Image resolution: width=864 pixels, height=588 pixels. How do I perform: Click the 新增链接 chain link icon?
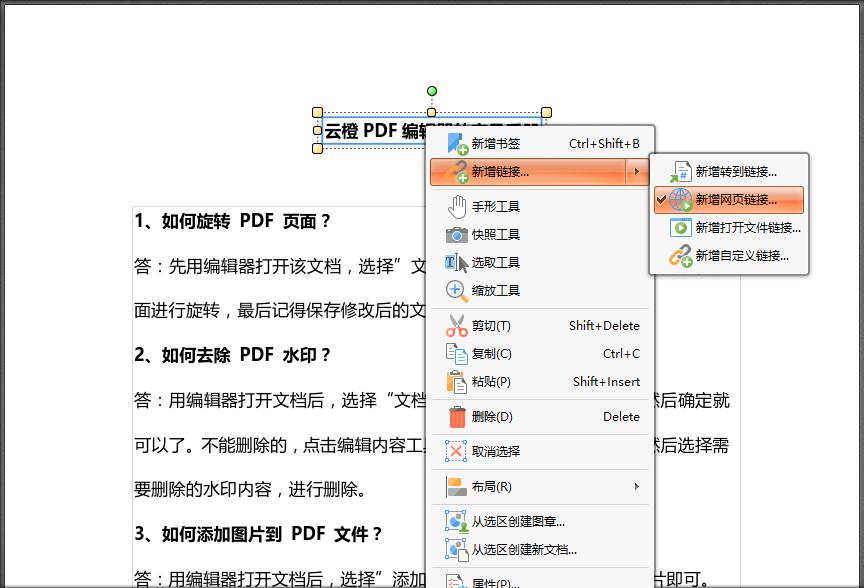457,172
